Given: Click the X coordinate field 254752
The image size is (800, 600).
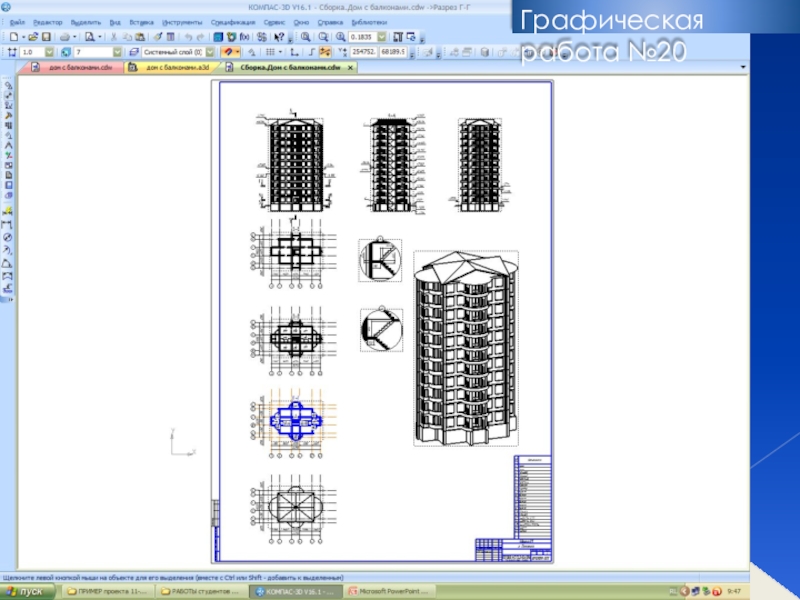Looking at the screenshot, I should click(364, 52).
